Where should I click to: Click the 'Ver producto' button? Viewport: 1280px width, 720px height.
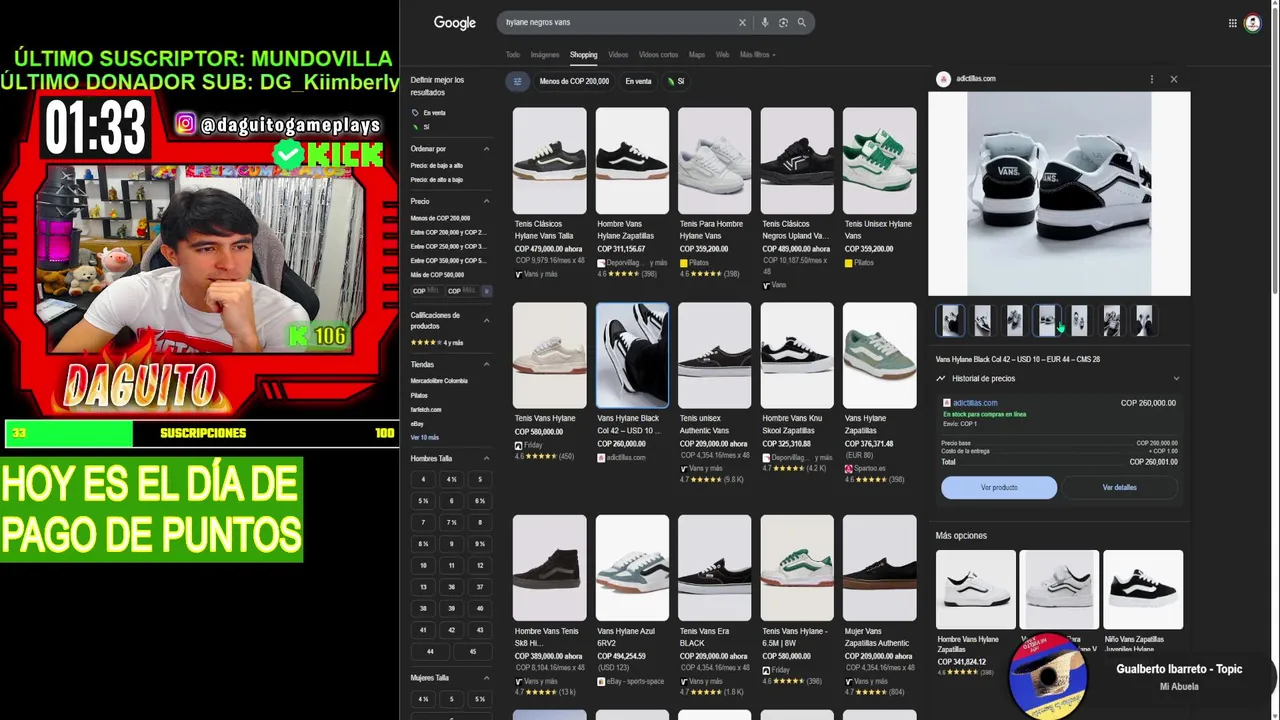[x=998, y=488]
